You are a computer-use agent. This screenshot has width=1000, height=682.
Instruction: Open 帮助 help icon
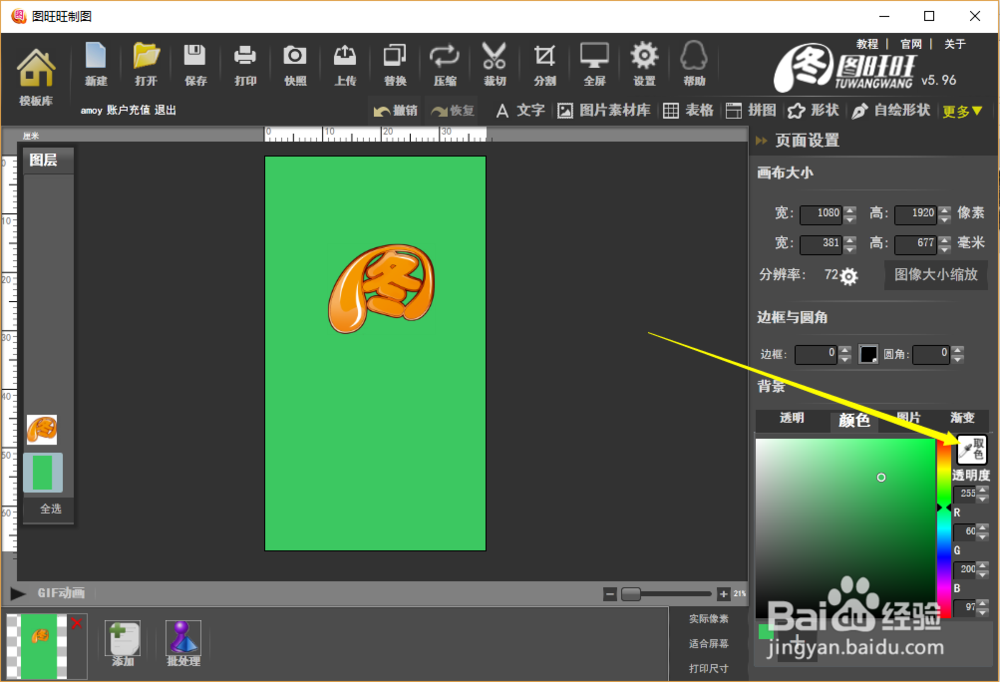694,64
